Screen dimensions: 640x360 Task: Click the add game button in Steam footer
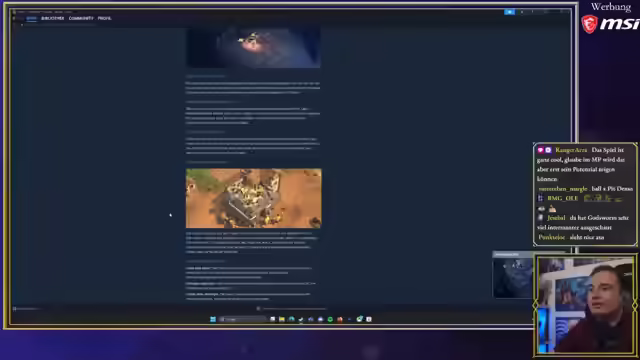tap(26, 309)
